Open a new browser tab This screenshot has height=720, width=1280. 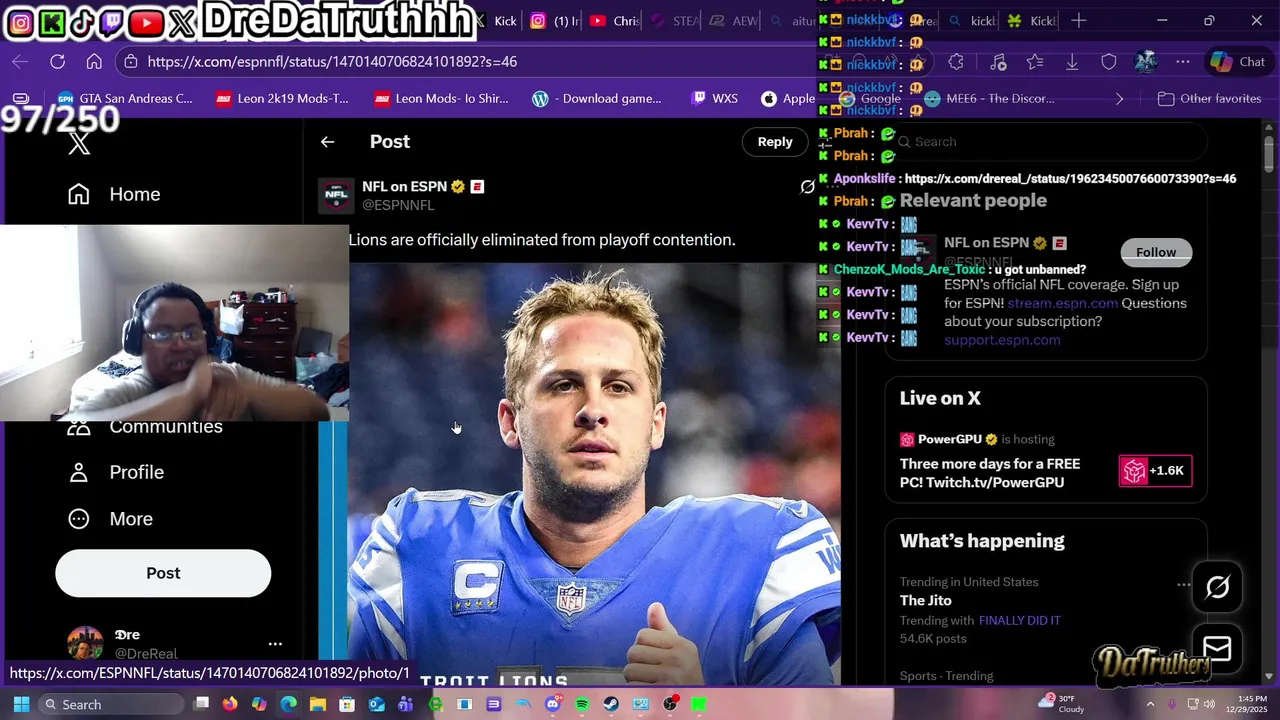point(1078,20)
